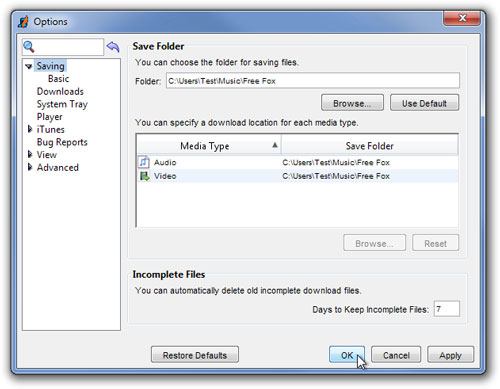Screen dimensions: 500x389
Task: Open the Bug Reports options page
Action: pos(62,142)
